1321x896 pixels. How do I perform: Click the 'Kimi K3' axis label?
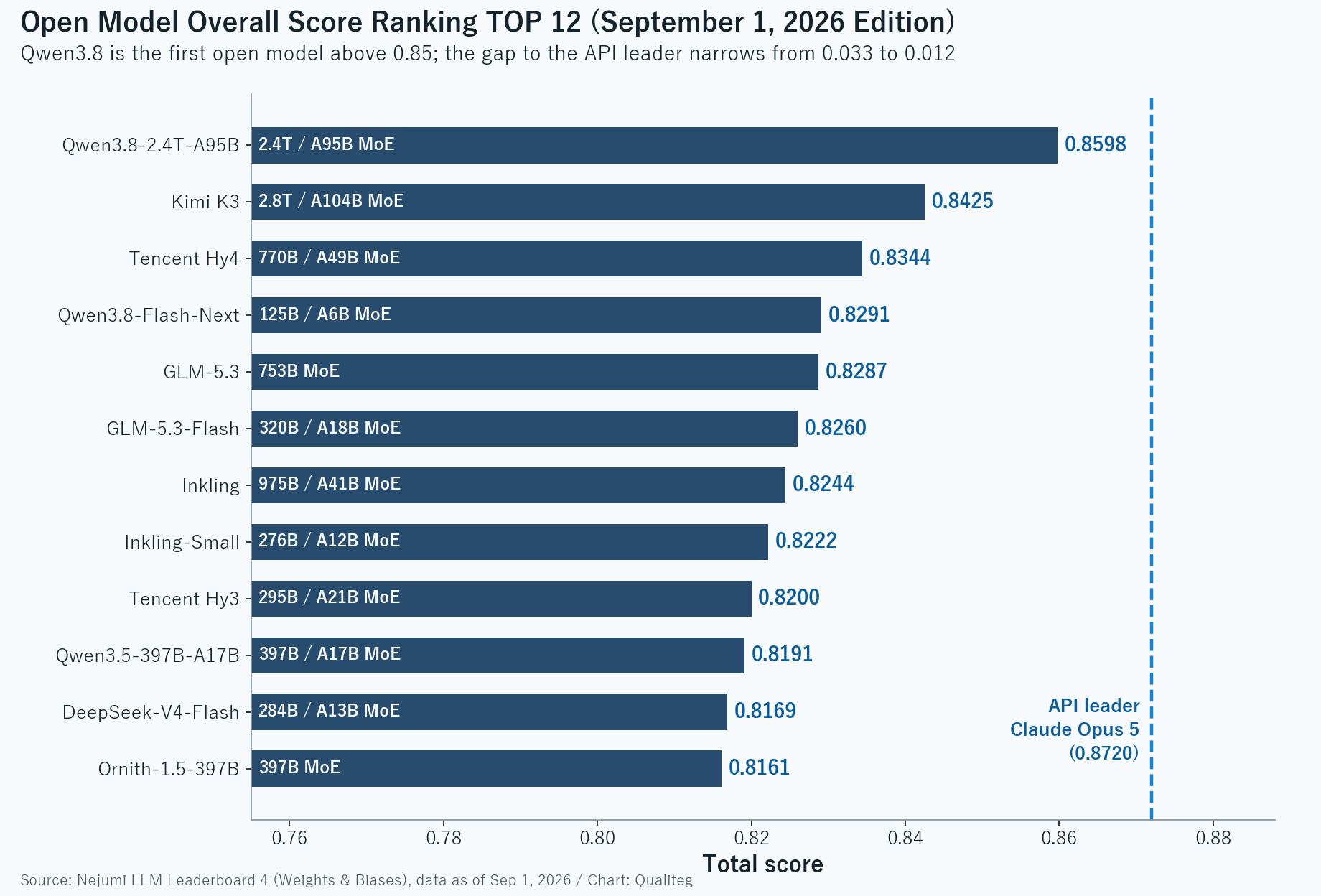(205, 202)
